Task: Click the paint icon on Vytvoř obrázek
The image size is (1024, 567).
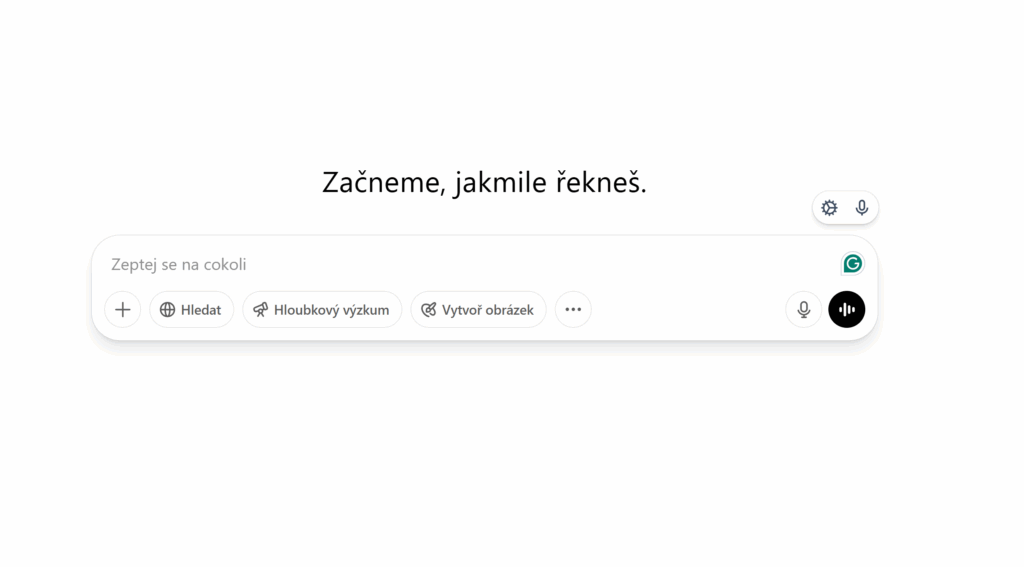Action: [x=428, y=310]
